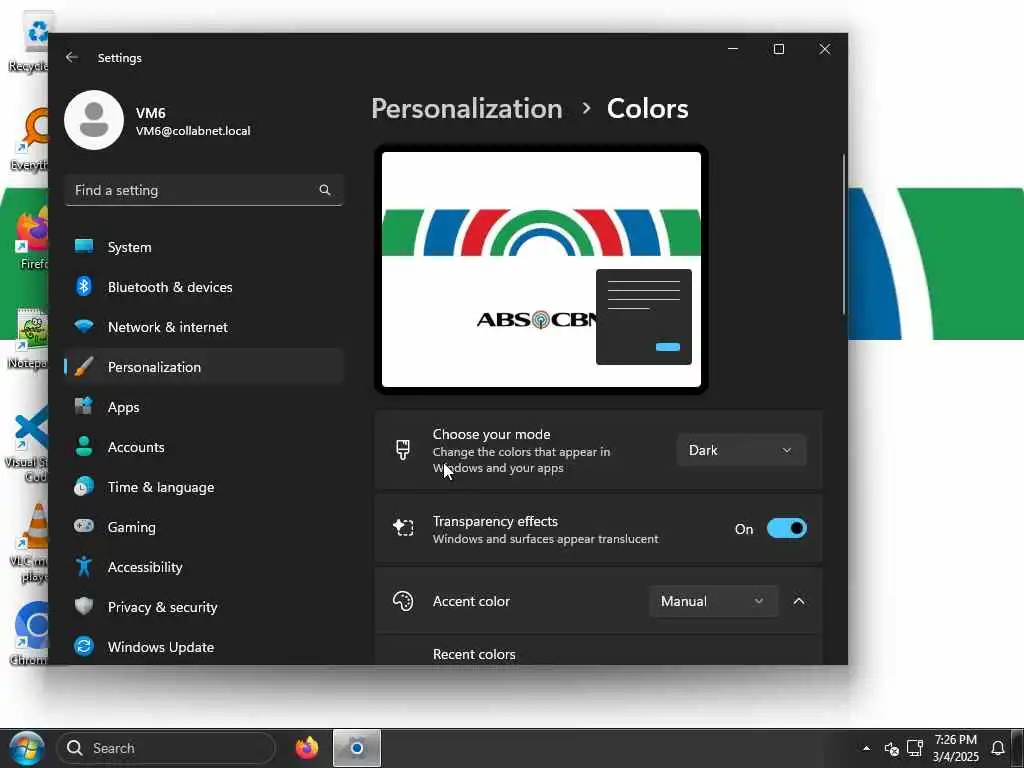The image size is (1024, 768).
Task: Open Privacy & security settings
Action: tap(204, 607)
